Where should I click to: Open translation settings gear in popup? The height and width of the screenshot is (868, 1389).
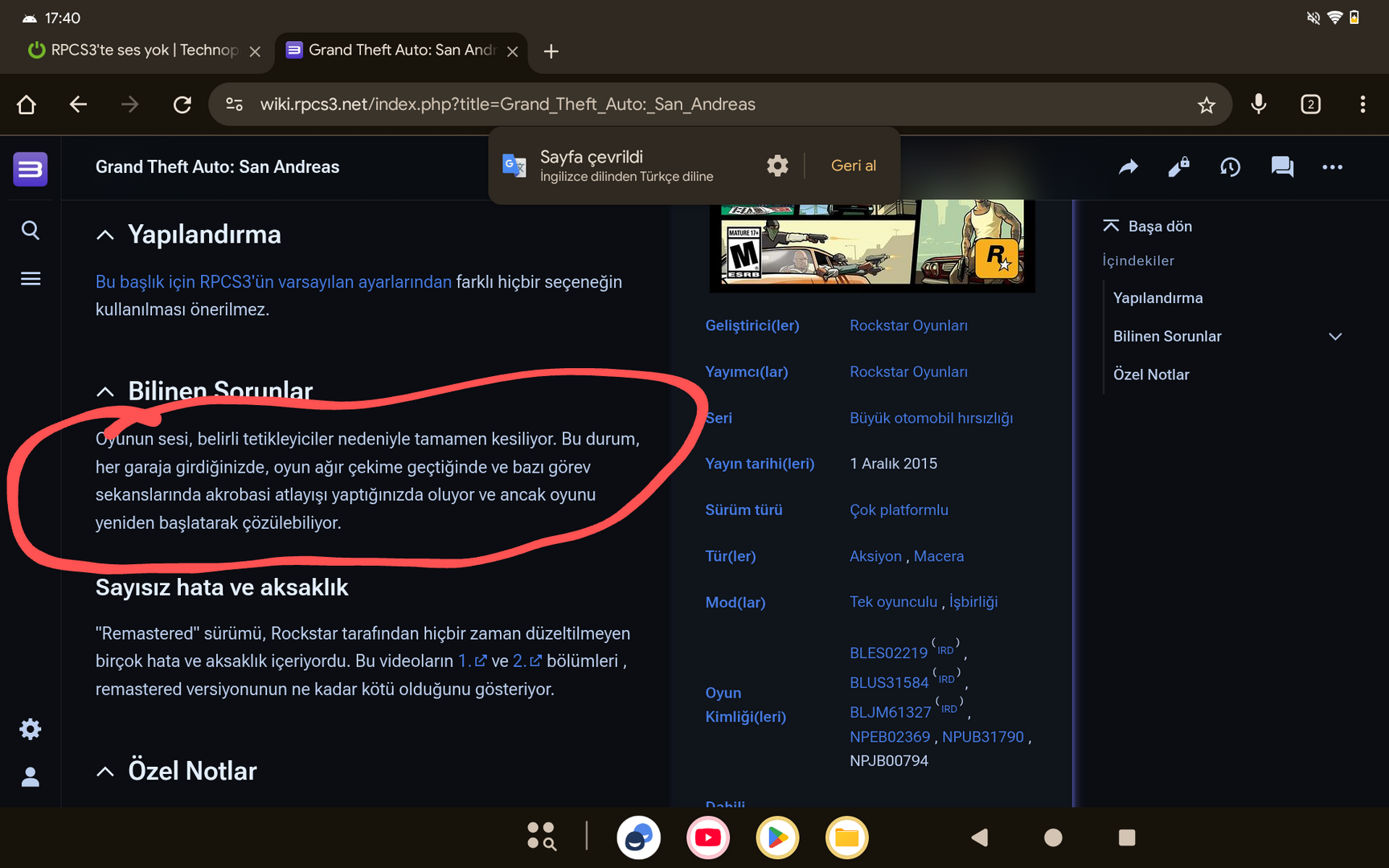[x=777, y=166]
